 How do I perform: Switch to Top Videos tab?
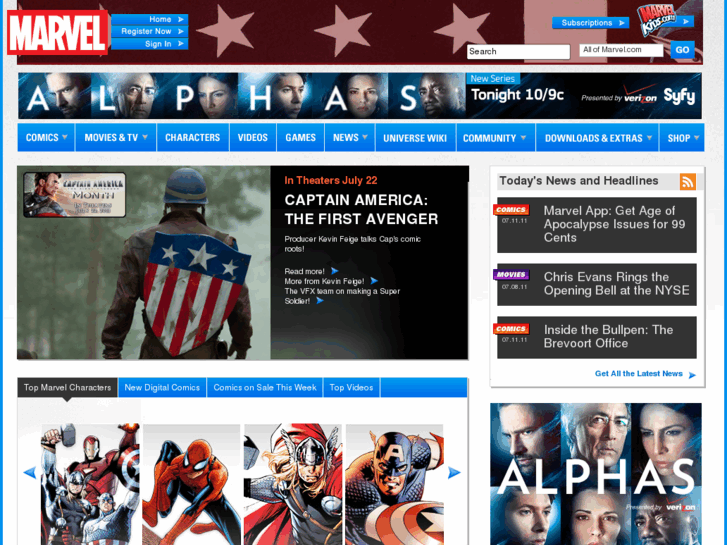tap(351, 387)
